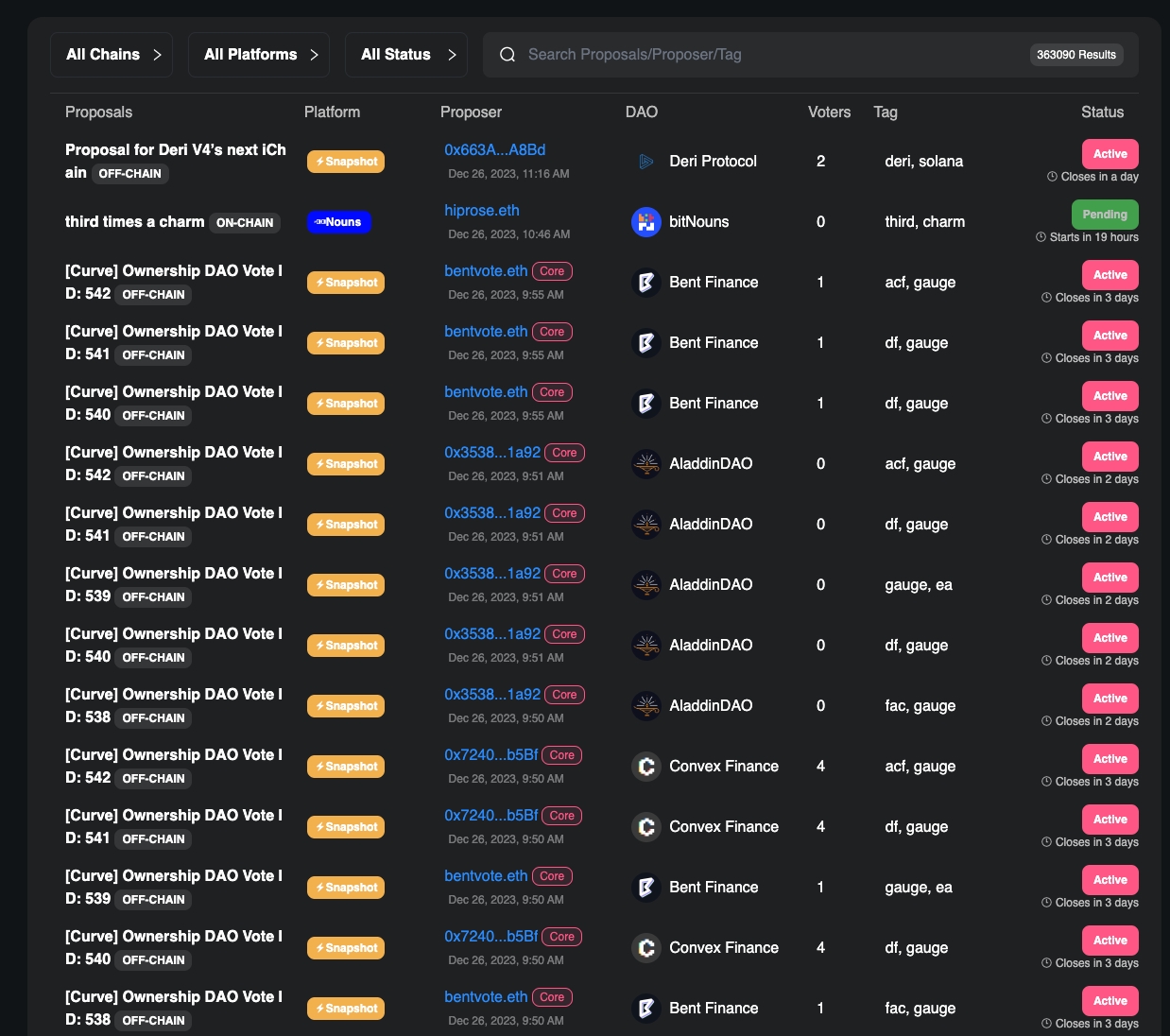Click Active status on Deri V4 proposal
This screenshot has height=1036, width=1170.
1110,154
